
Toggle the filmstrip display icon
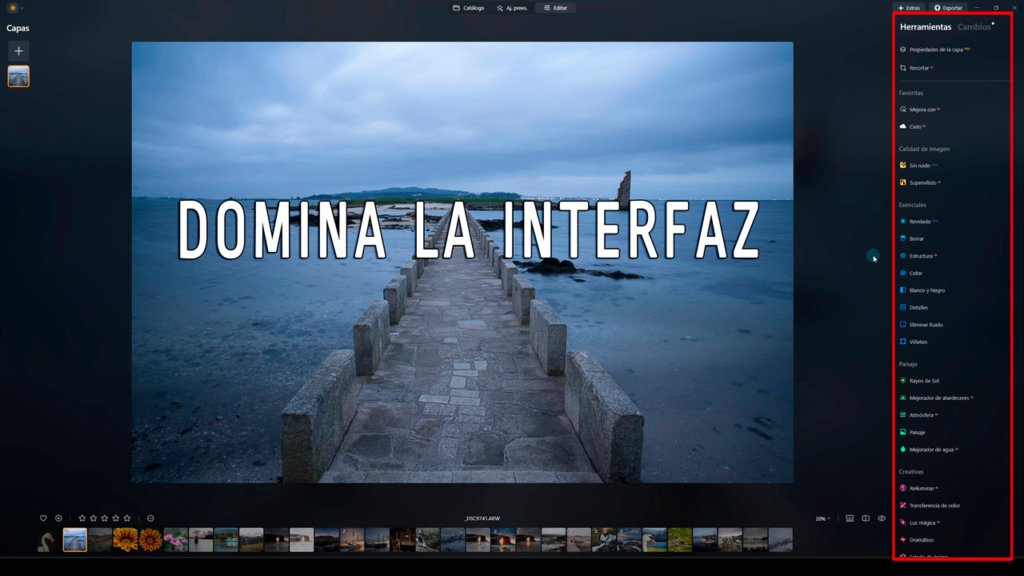click(850, 519)
